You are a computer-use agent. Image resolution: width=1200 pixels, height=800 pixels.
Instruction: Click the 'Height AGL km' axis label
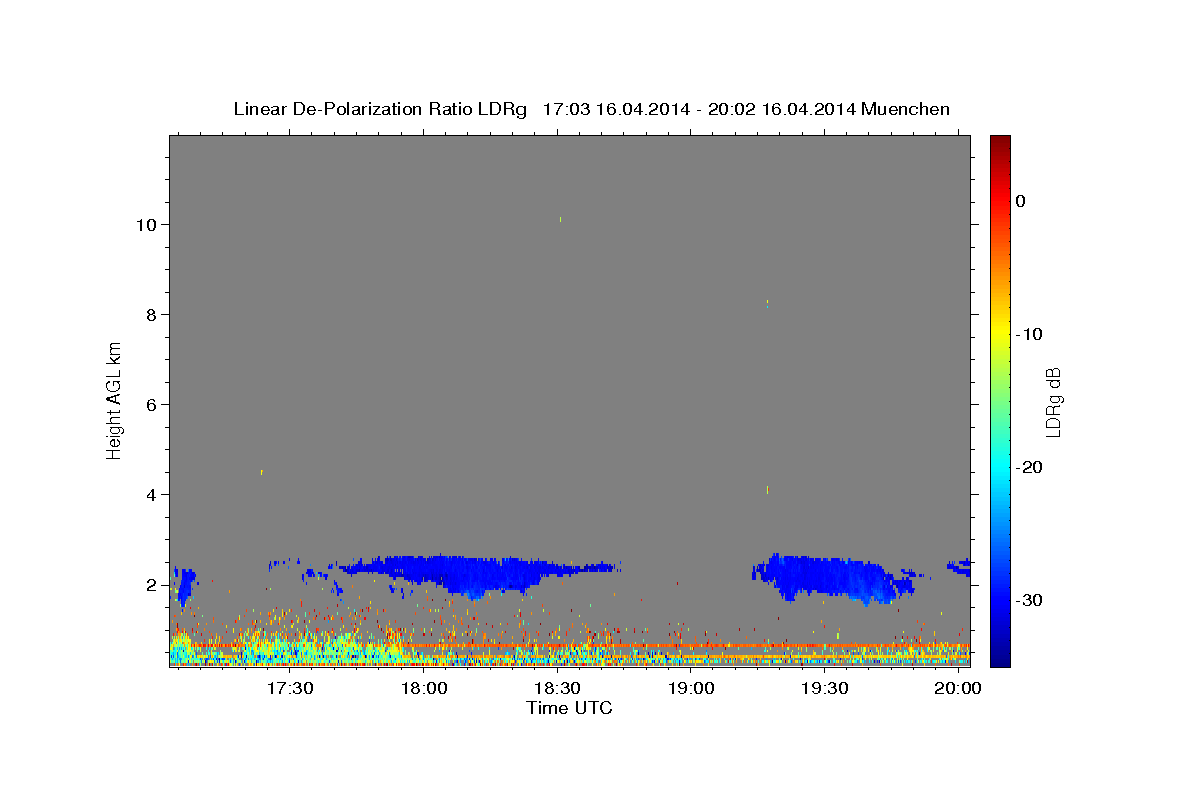click(x=115, y=400)
